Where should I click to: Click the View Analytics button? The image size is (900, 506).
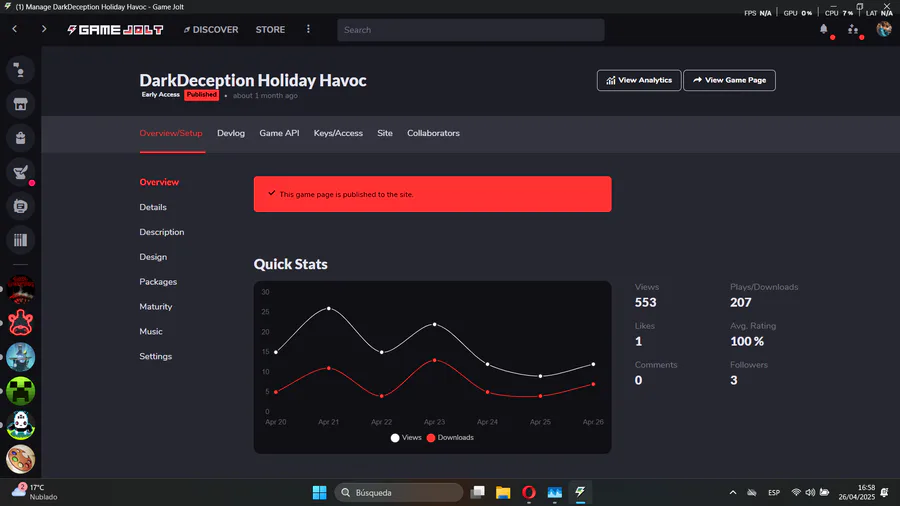(639, 80)
